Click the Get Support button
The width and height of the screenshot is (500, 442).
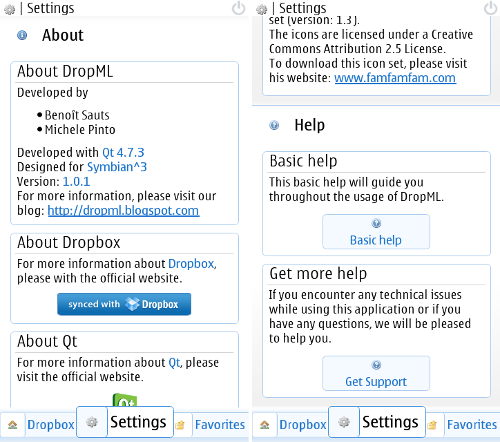click(x=376, y=373)
